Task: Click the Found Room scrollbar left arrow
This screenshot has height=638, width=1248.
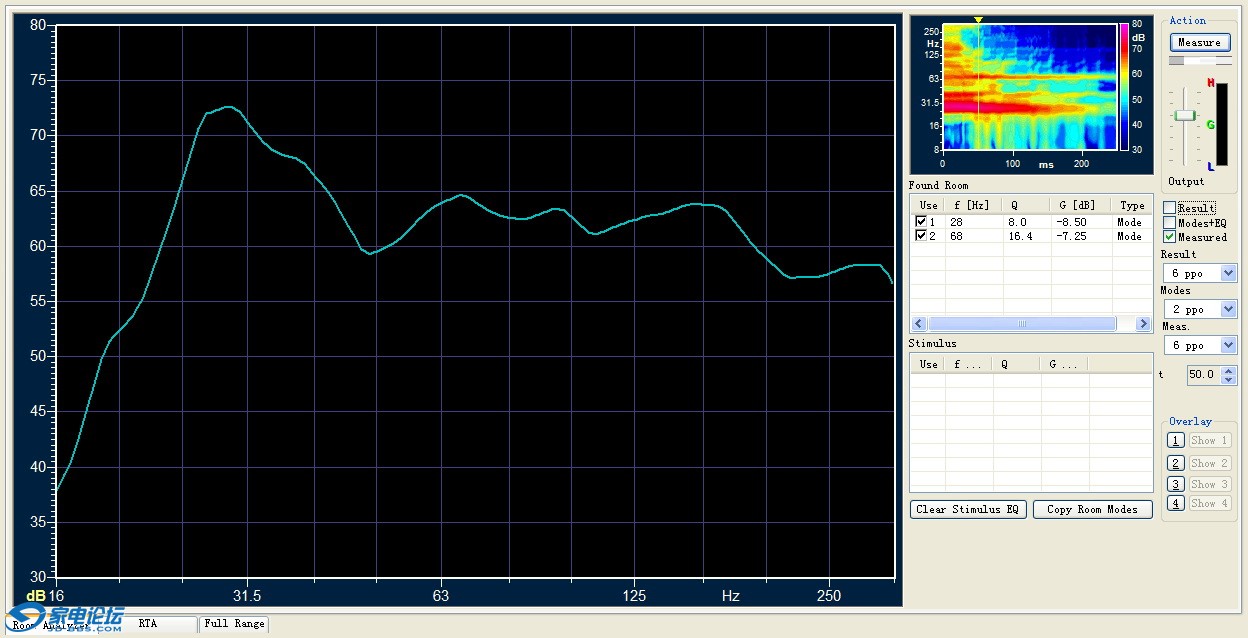Action: pos(918,324)
